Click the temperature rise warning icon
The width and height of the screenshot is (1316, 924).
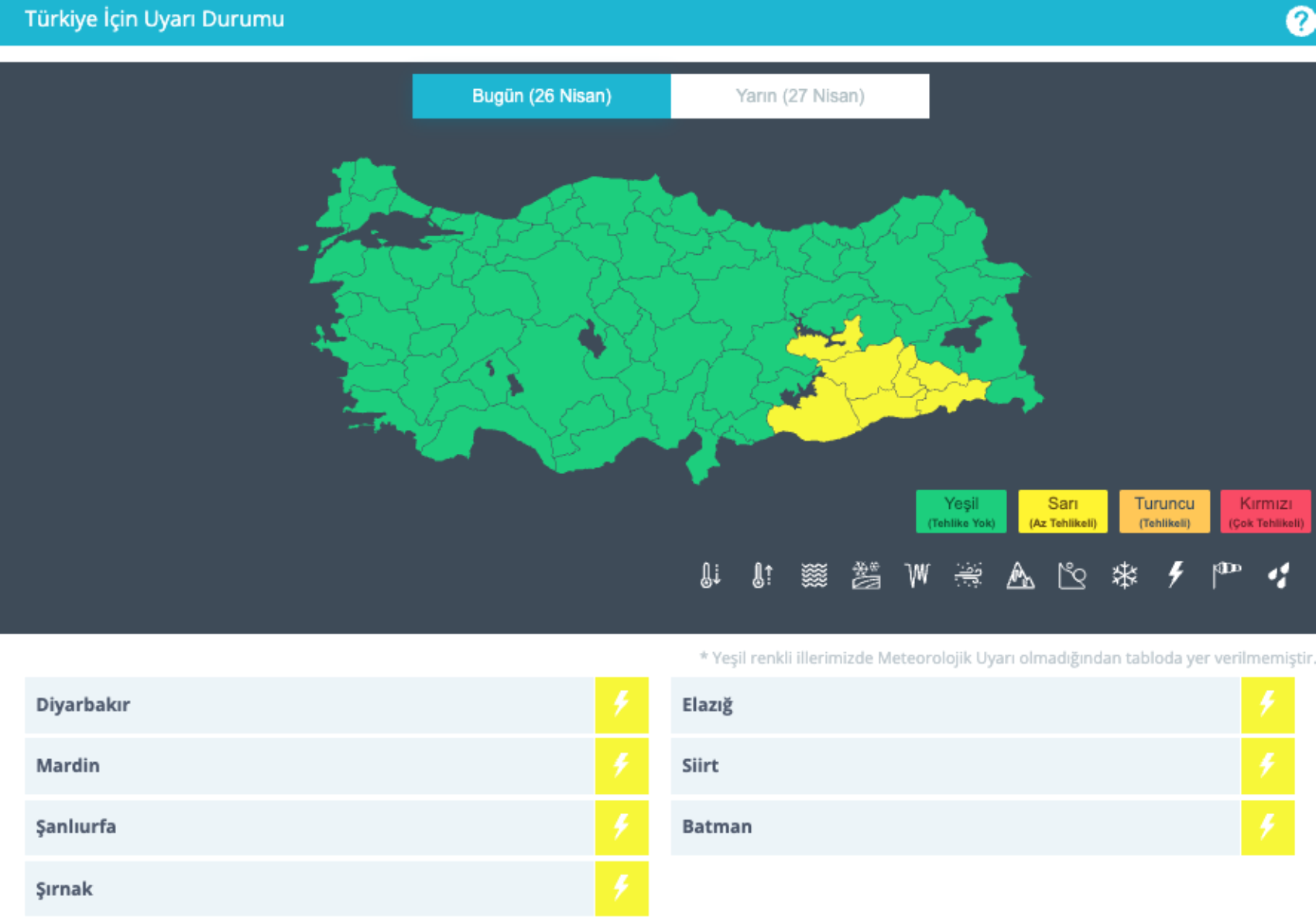pyautogui.click(x=762, y=575)
